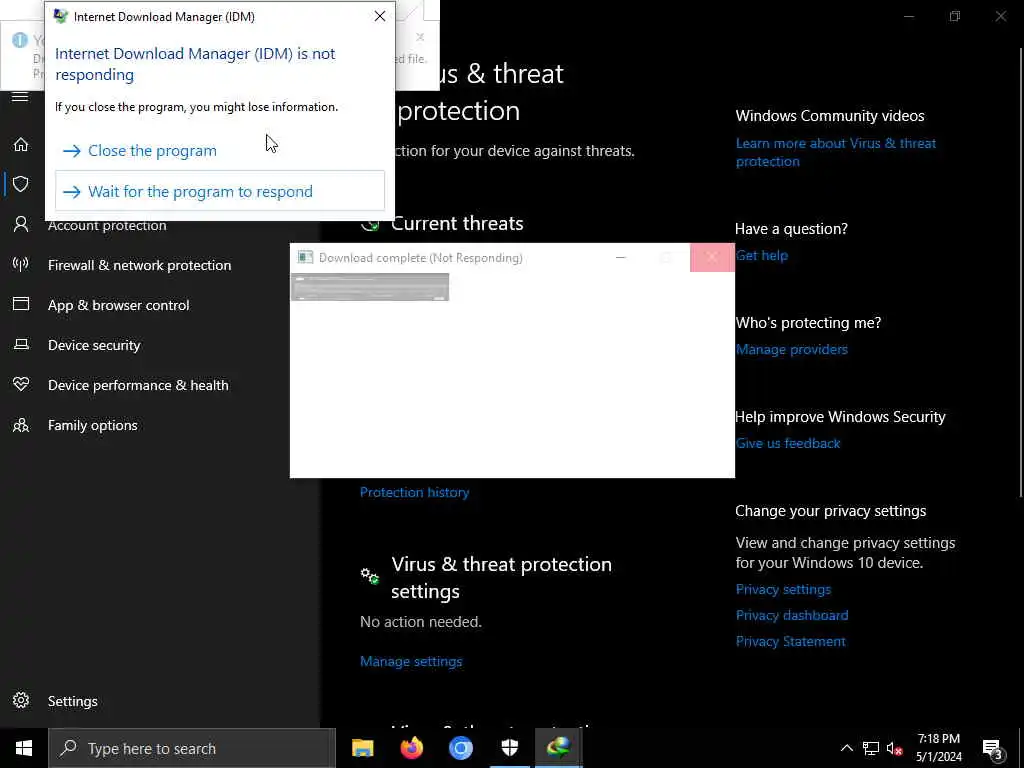Open Family options section
1024x768 pixels.
click(93, 425)
